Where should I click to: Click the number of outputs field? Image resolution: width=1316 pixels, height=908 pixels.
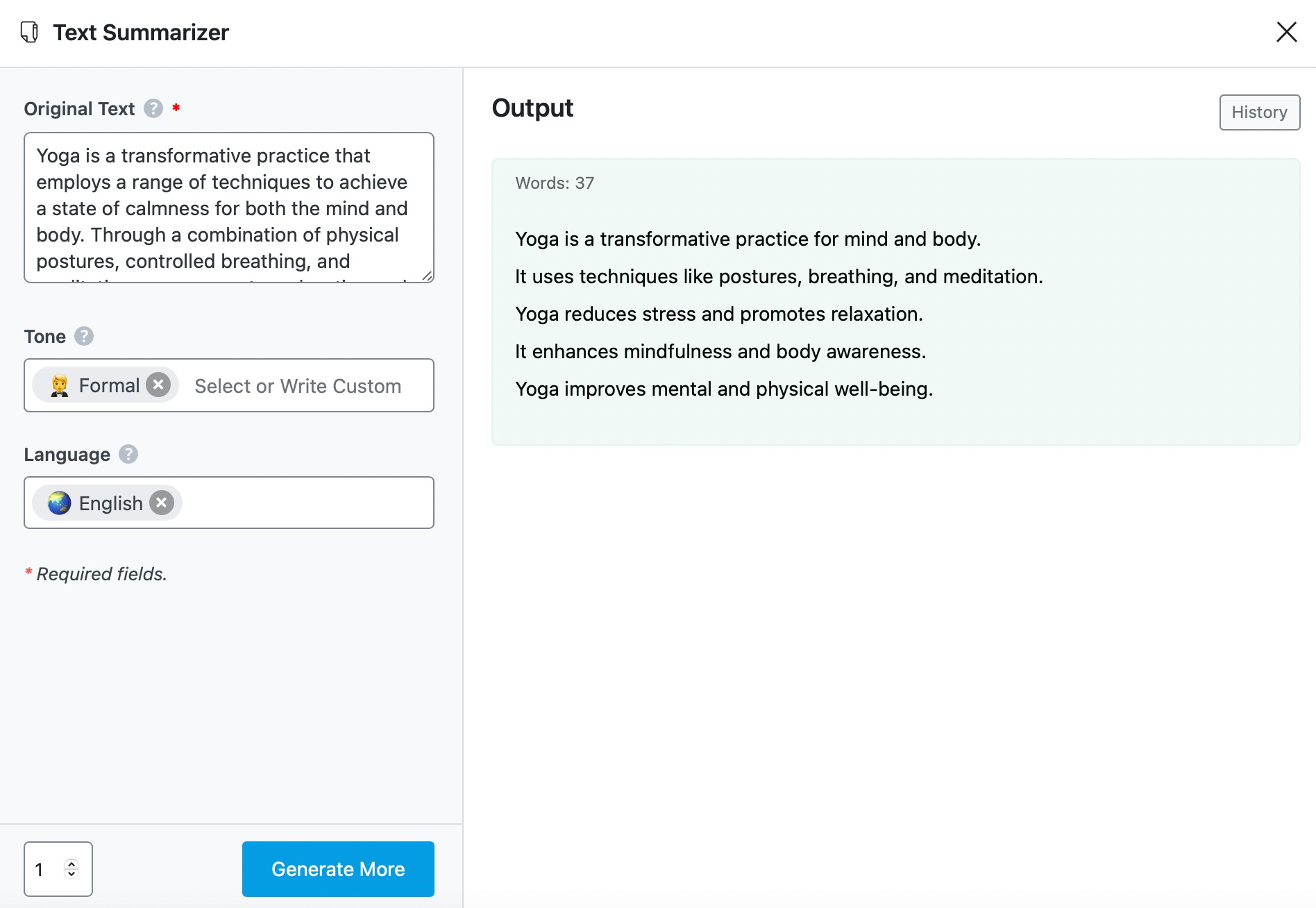tap(58, 869)
